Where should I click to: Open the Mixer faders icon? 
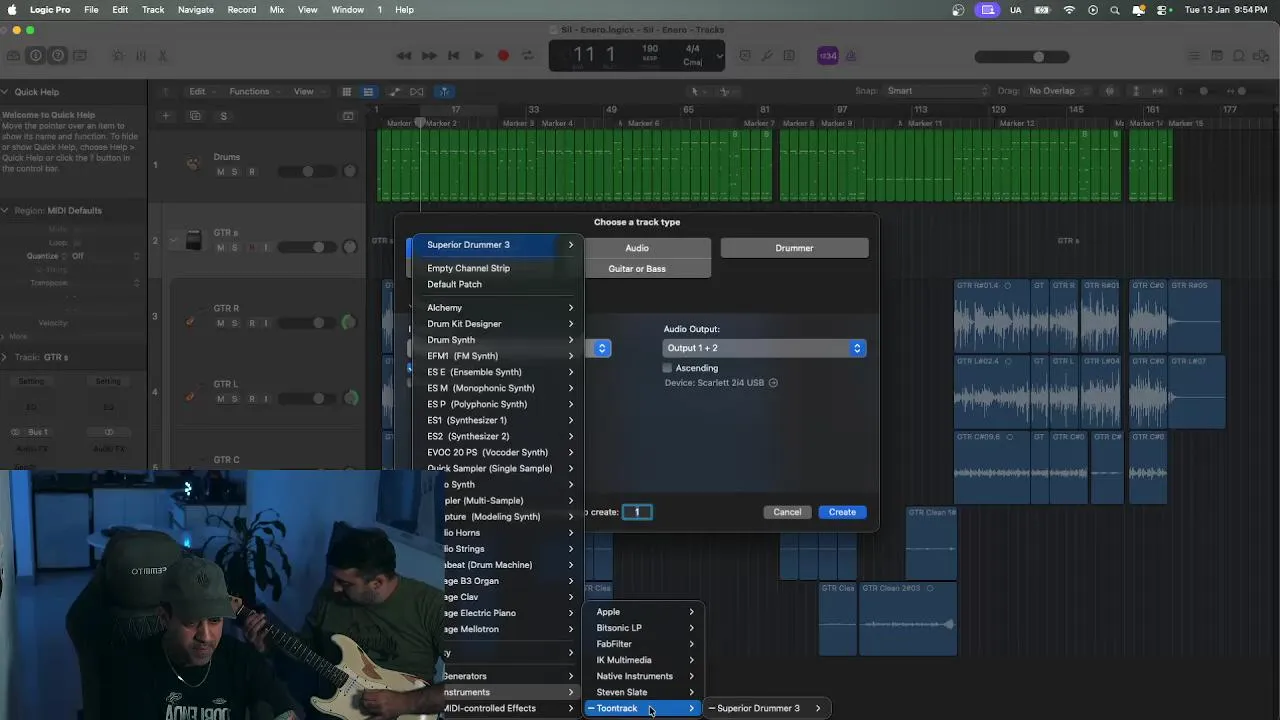click(x=140, y=56)
